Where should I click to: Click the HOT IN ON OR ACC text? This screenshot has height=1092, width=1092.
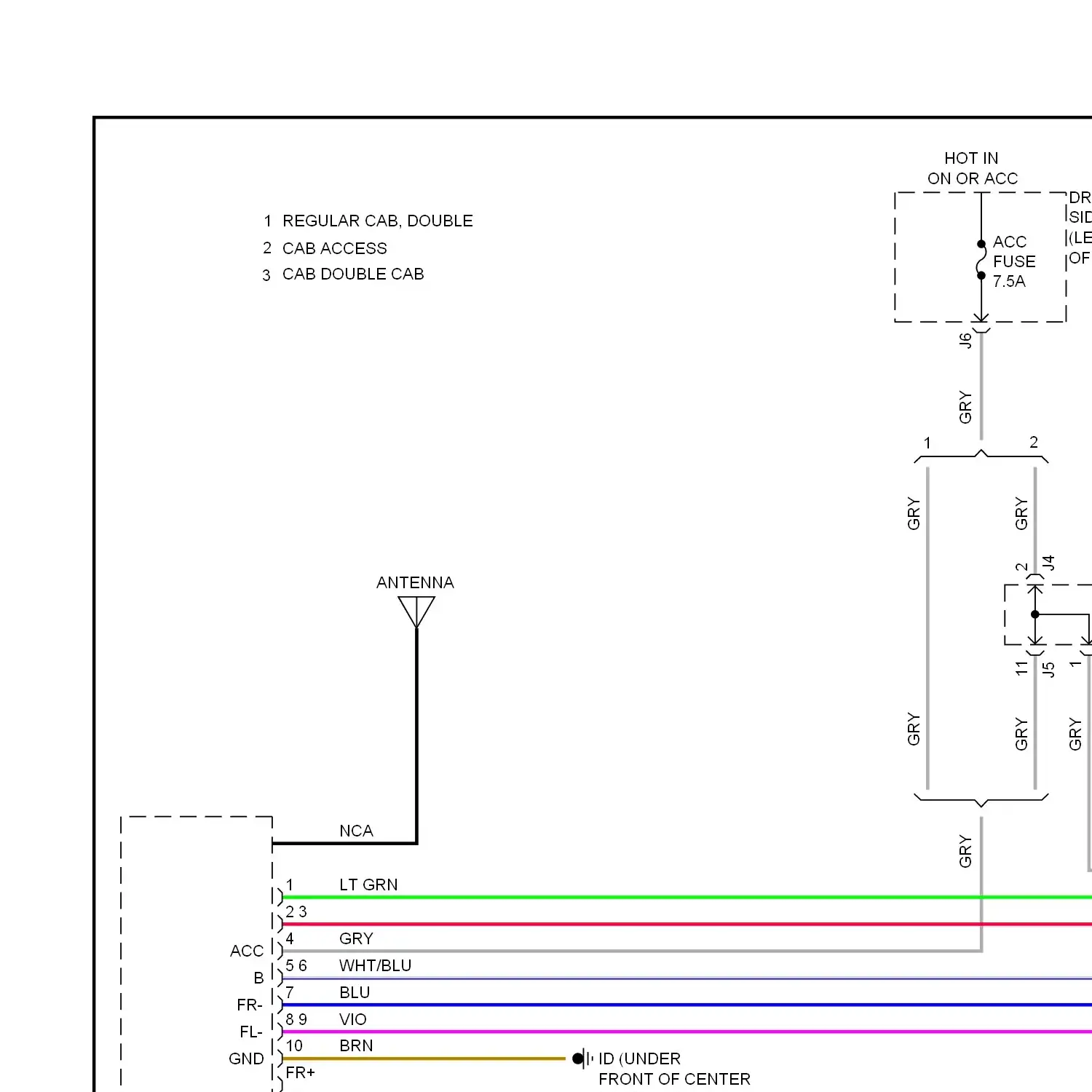[x=973, y=168]
